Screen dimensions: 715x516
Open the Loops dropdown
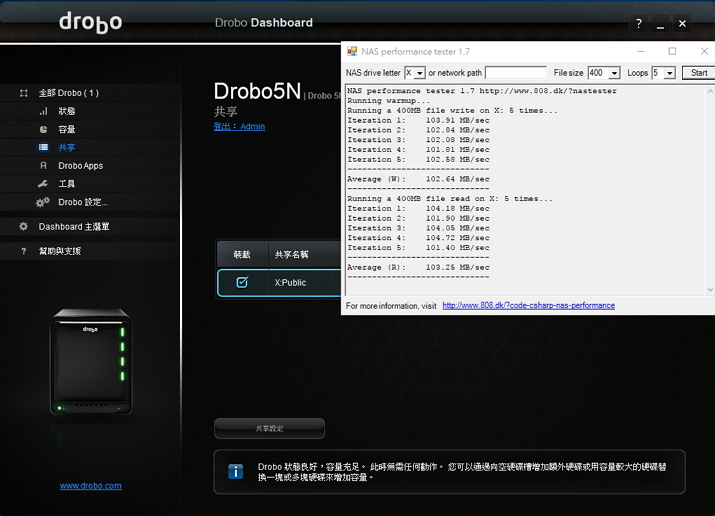click(x=669, y=73)
